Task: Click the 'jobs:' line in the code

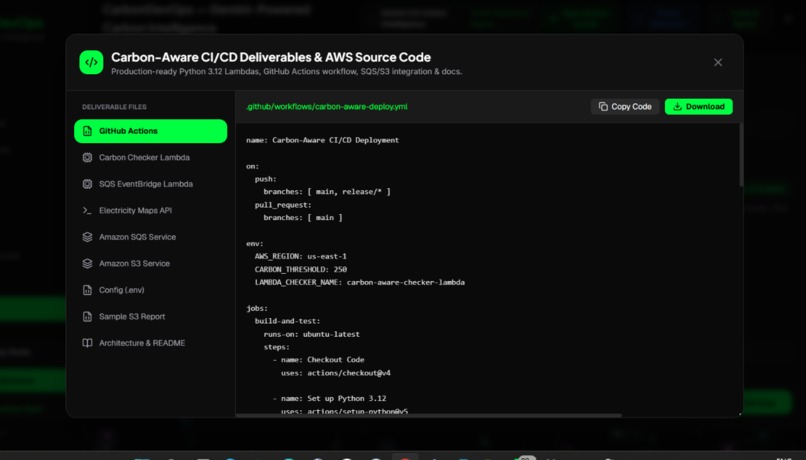Action: [x=257, y=308]
